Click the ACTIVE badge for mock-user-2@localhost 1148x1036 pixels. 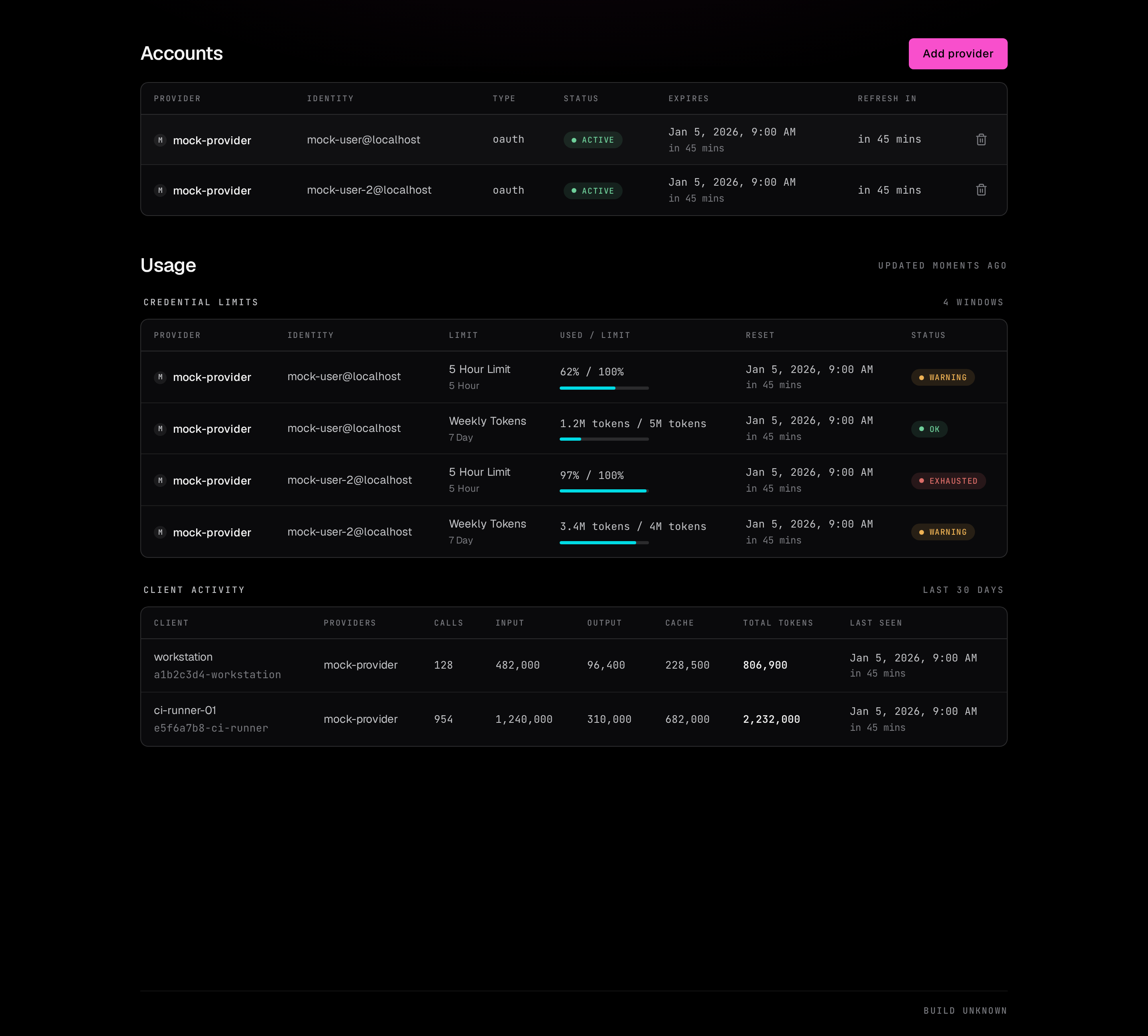593,191
